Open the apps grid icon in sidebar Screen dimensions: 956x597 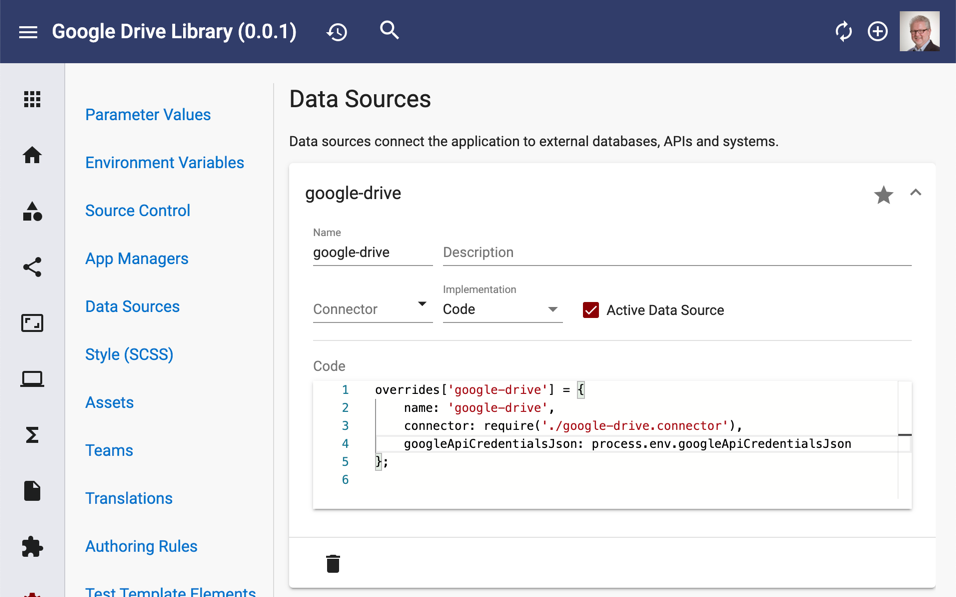coord(32,99)
